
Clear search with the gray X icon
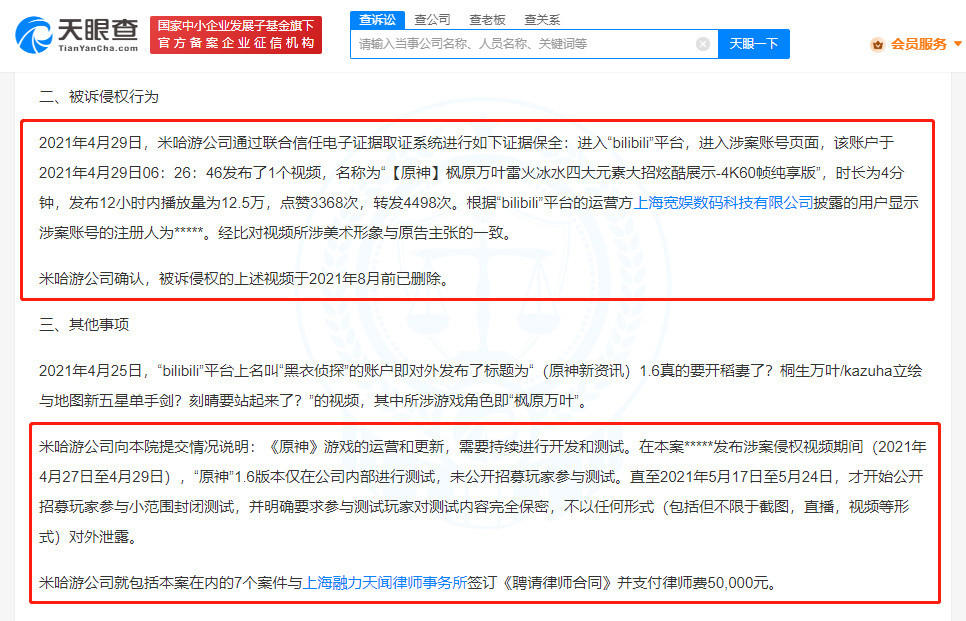coord(702,44)
